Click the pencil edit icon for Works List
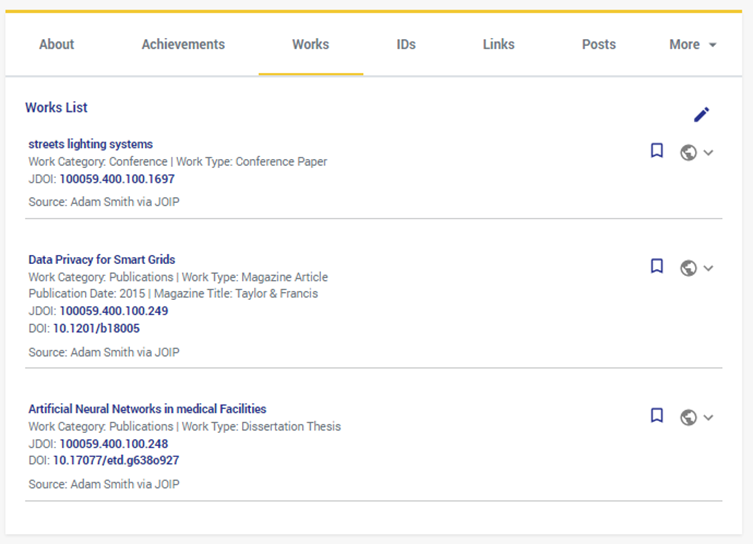 coord(701,115)
